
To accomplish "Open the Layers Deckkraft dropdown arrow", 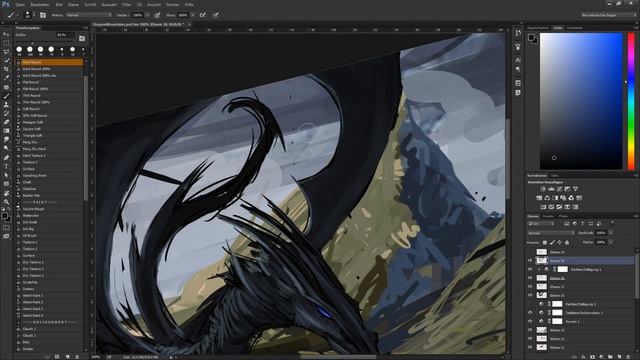I will pos(611,233).
